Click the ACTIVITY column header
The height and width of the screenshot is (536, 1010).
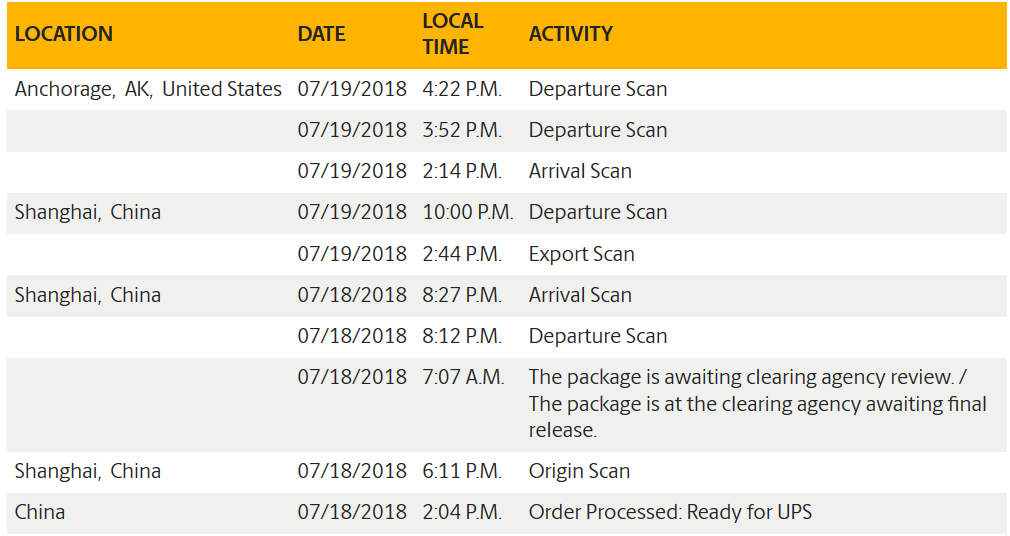click(571, 34)
